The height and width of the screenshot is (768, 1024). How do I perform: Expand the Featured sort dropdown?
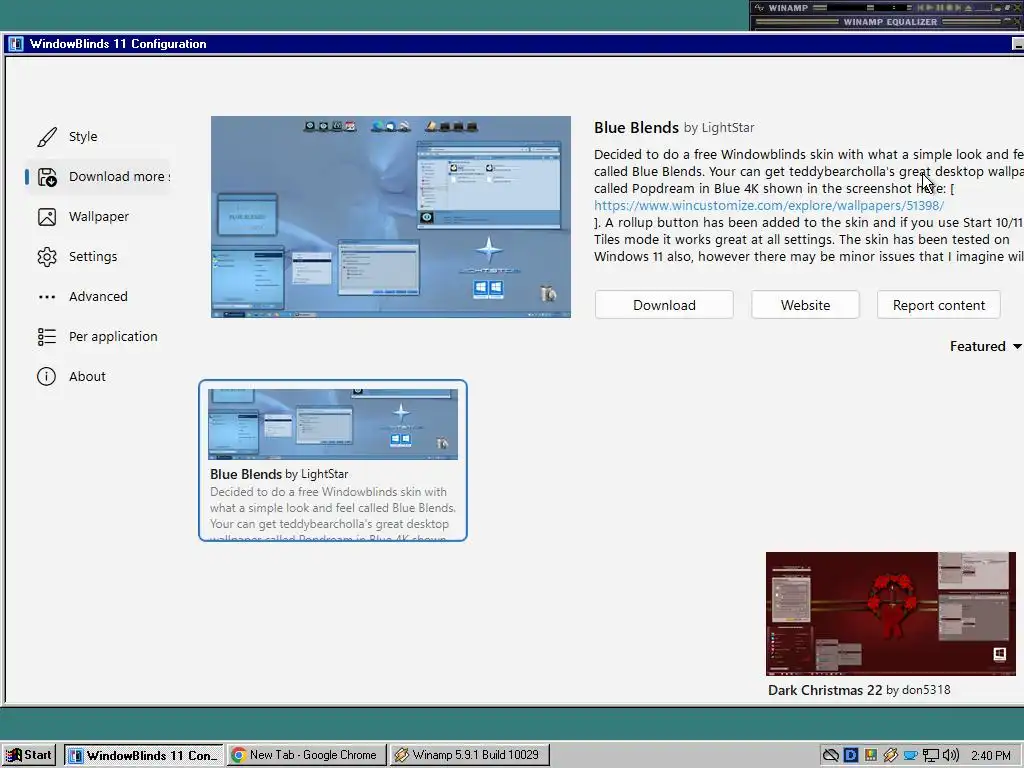pos(985,346)
